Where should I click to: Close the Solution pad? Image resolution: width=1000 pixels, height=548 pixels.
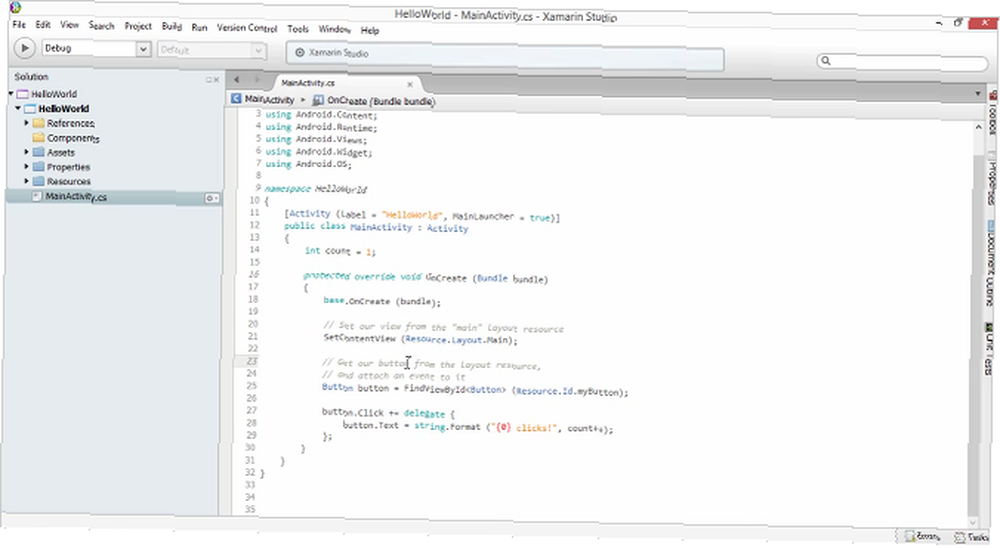tap(216, 80)
